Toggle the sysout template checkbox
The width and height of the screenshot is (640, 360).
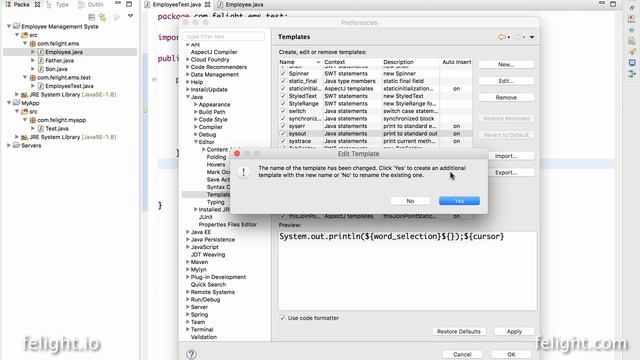(x=283, y=133)
